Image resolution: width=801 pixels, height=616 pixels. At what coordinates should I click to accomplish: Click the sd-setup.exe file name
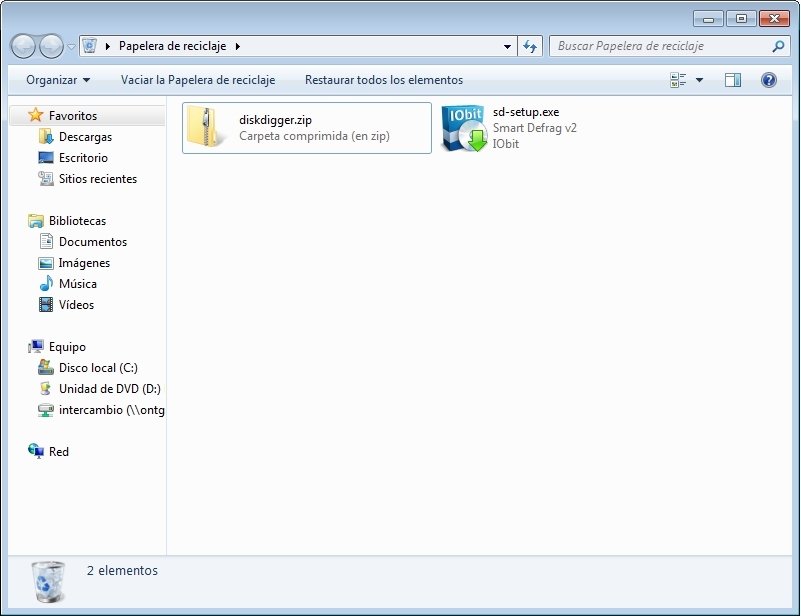point(526,112)
